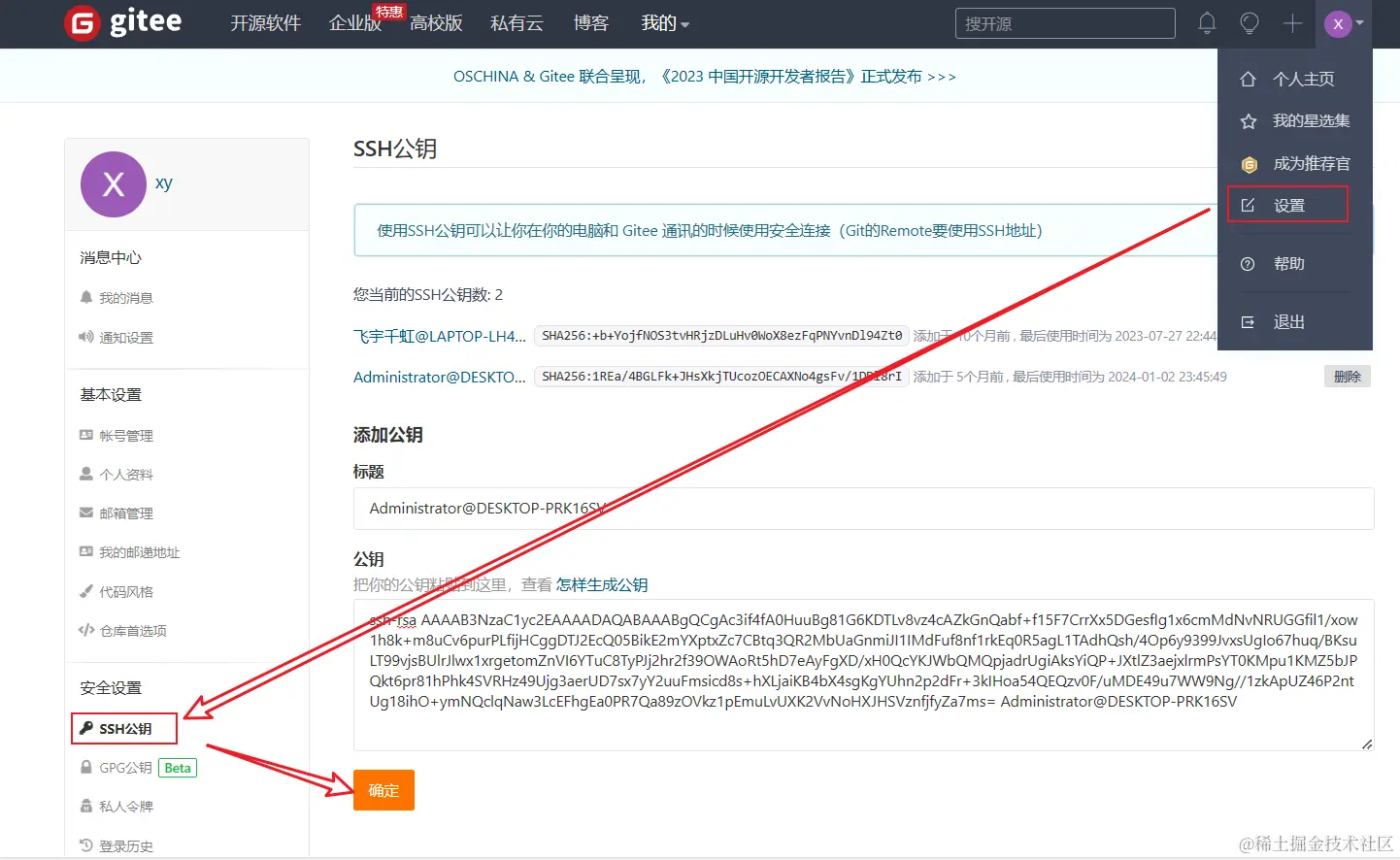Open 我的消息 in sidebar
The width and height of the screenshot is (1400, 860).
click(x=126, y=298)
